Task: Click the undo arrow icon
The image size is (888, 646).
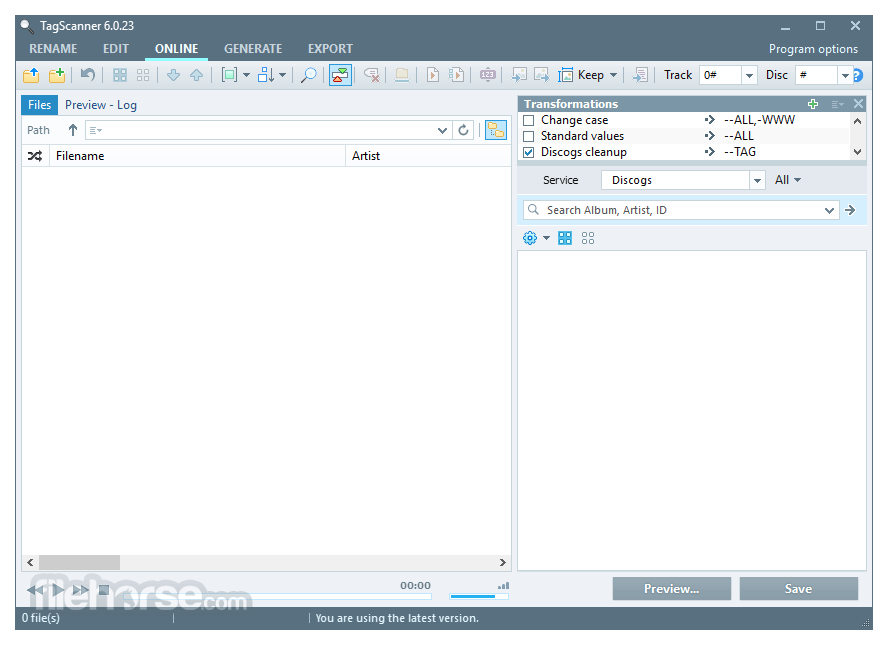Action: (87, 75)
